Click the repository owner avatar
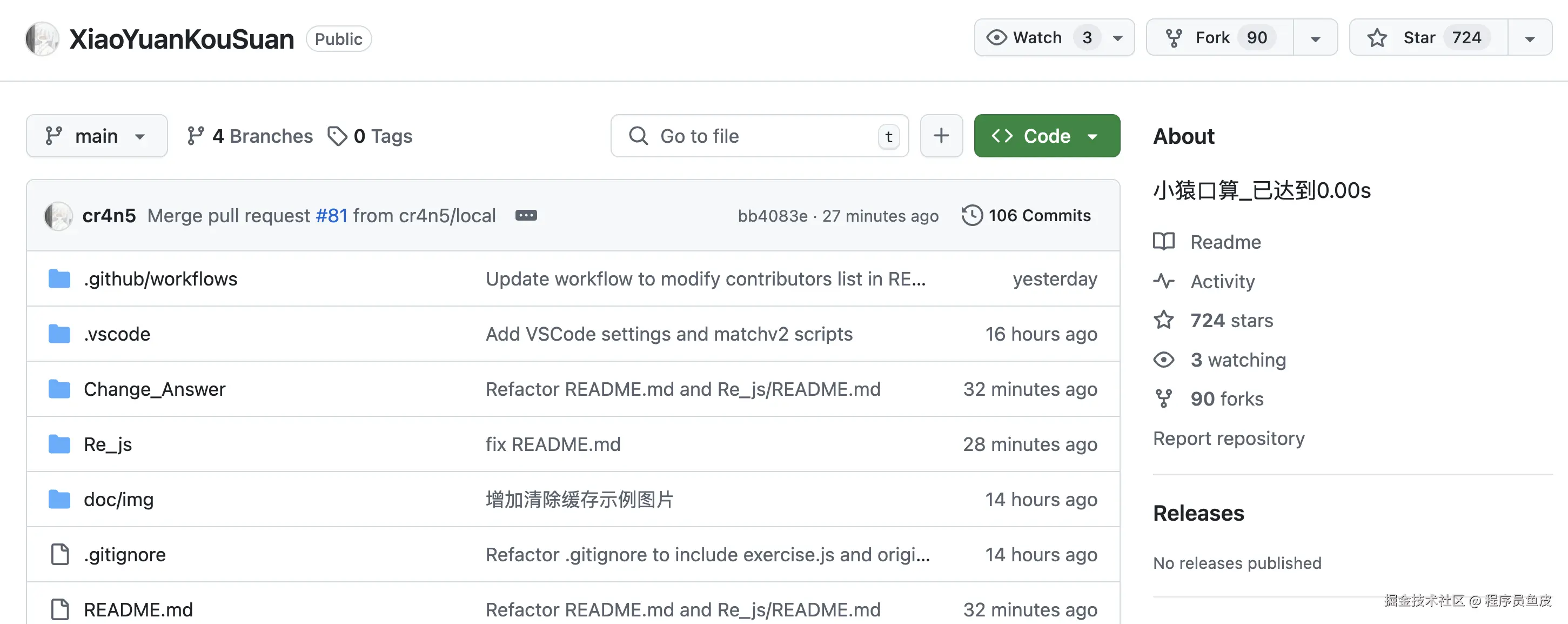This screenshot has width=1568, height=624. point(42,38)
